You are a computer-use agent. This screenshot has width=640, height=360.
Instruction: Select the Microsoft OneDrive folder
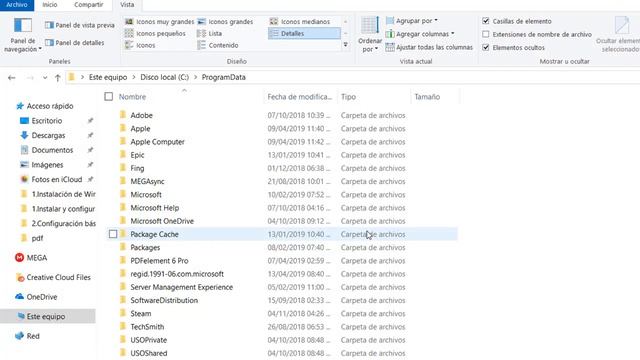tap(162, 221)
